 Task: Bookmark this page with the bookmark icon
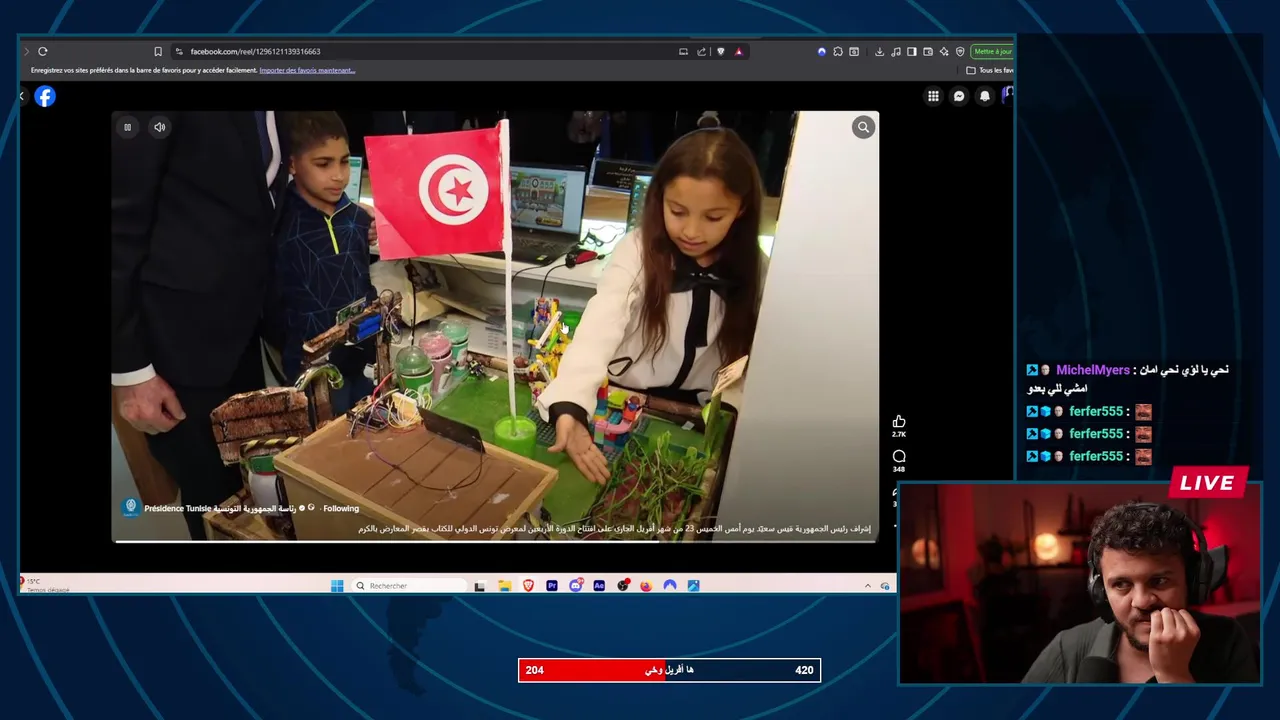[157, 51]
